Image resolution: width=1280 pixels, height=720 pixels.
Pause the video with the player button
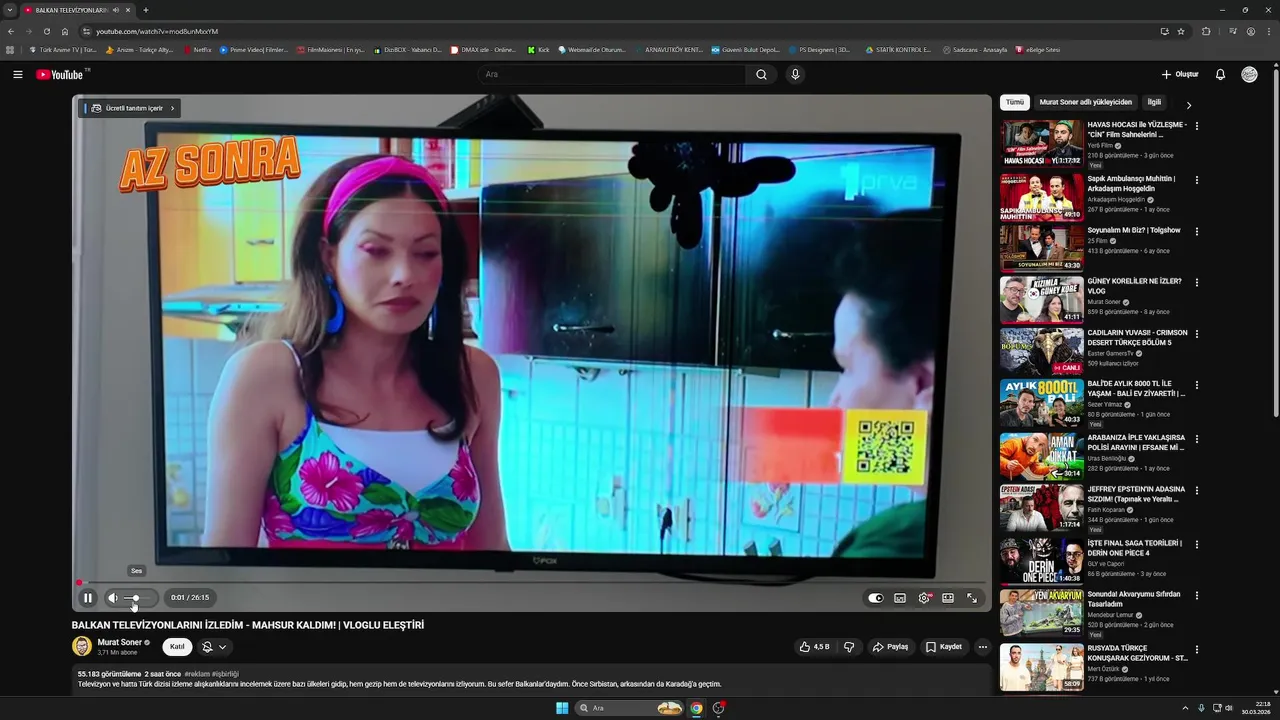[x=88, y=598]
